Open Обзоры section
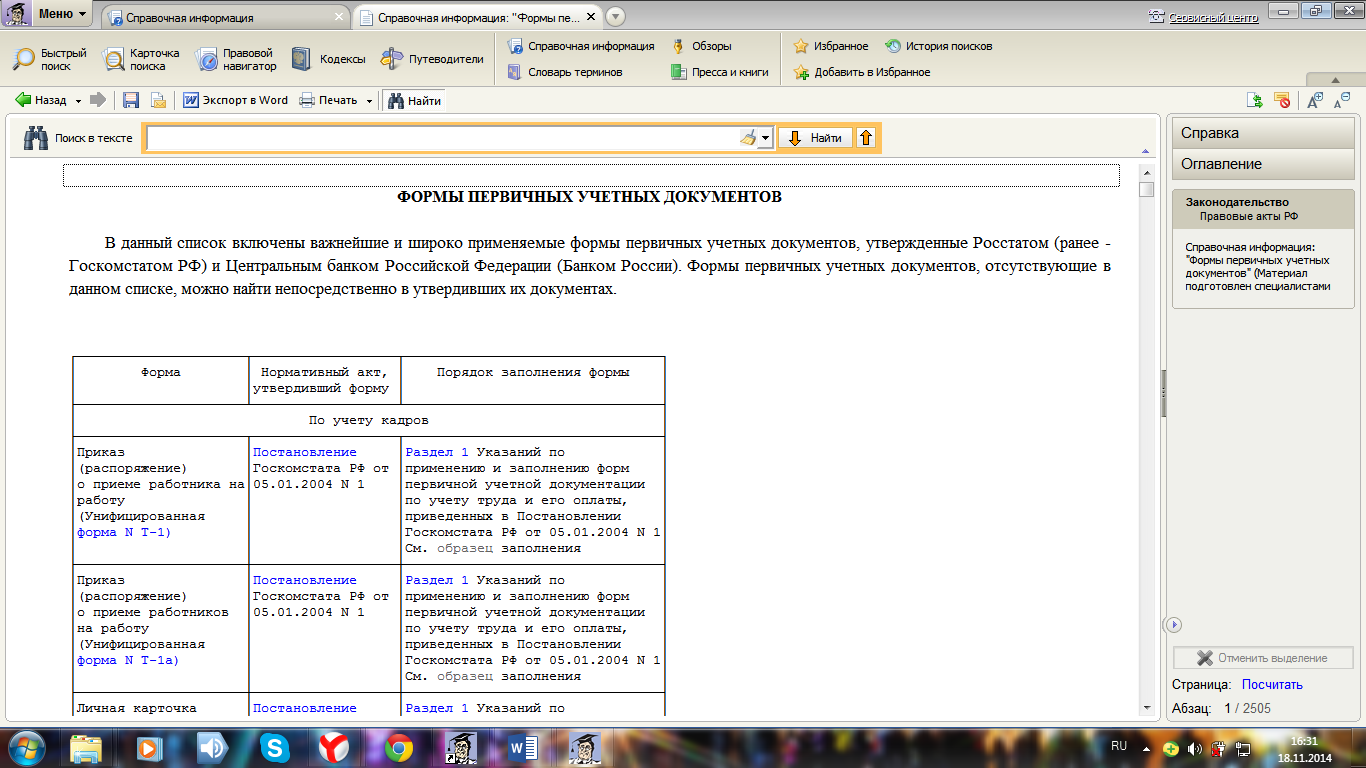 (701, 46)
